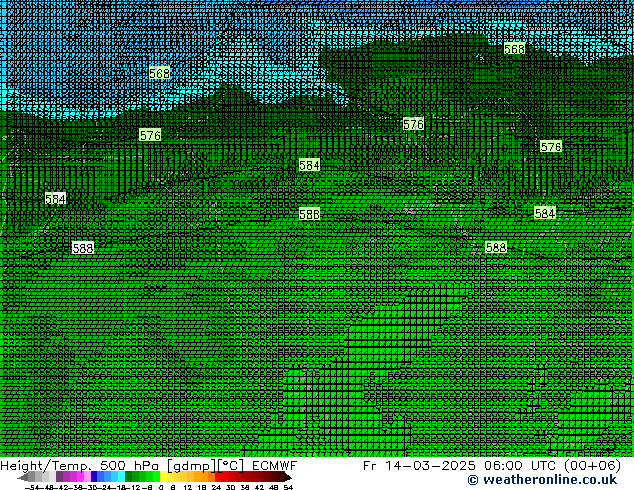The height and width of the screenshot is (490, 634).
Task: Click the '-54' legend value
Action: point(32,487)
